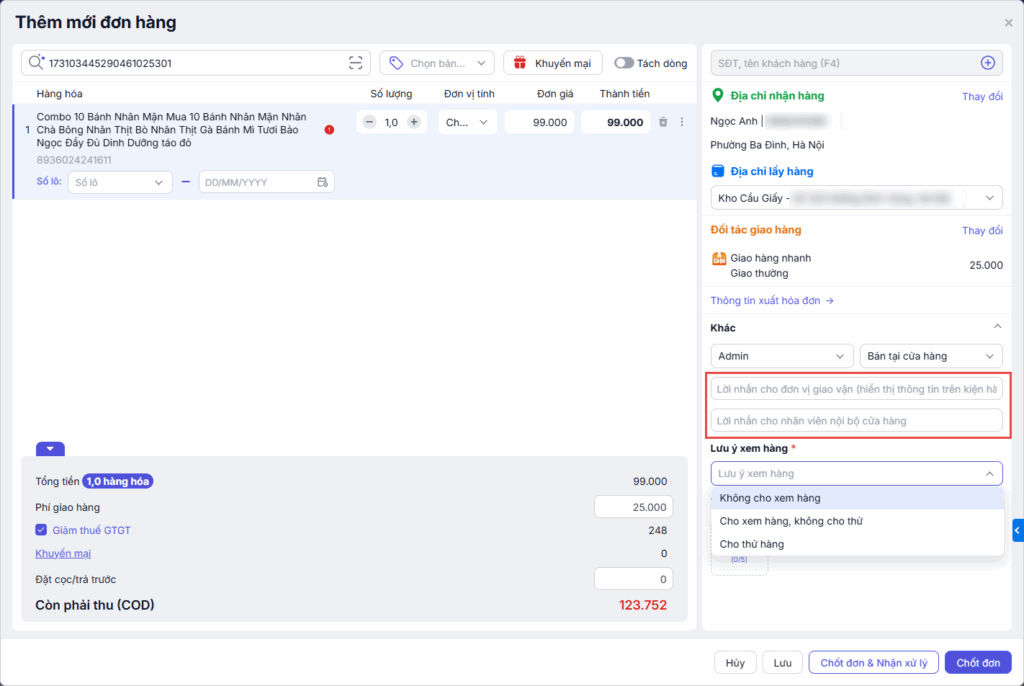Uncheck the Giảm thuế GTGT checkbox
Viewport: 1024px width, 686px height.
(41, 530)
